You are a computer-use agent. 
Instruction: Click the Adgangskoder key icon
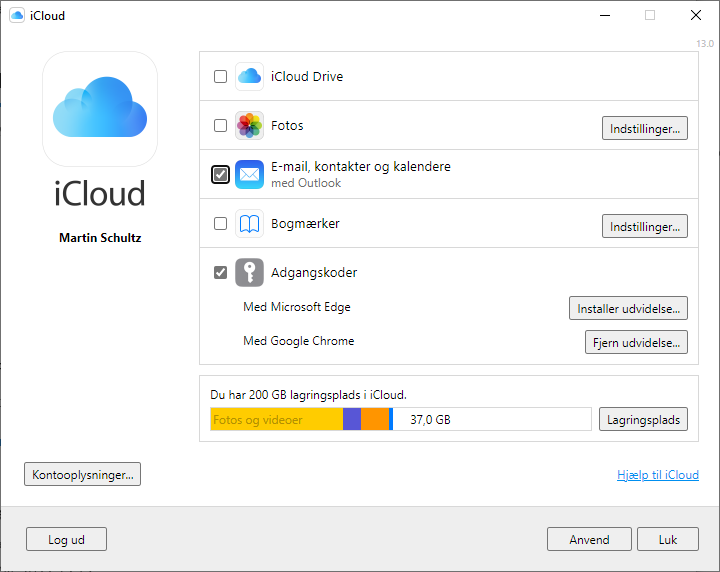coord(249,273)
